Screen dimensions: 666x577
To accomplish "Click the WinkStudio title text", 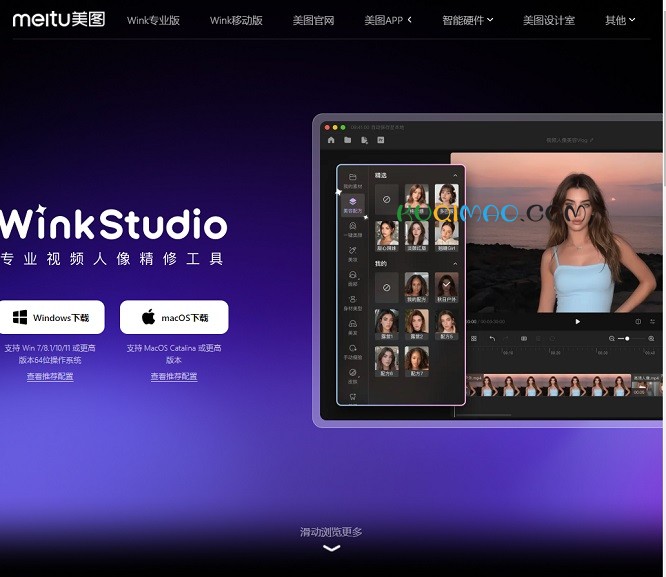I will point(114,223).
